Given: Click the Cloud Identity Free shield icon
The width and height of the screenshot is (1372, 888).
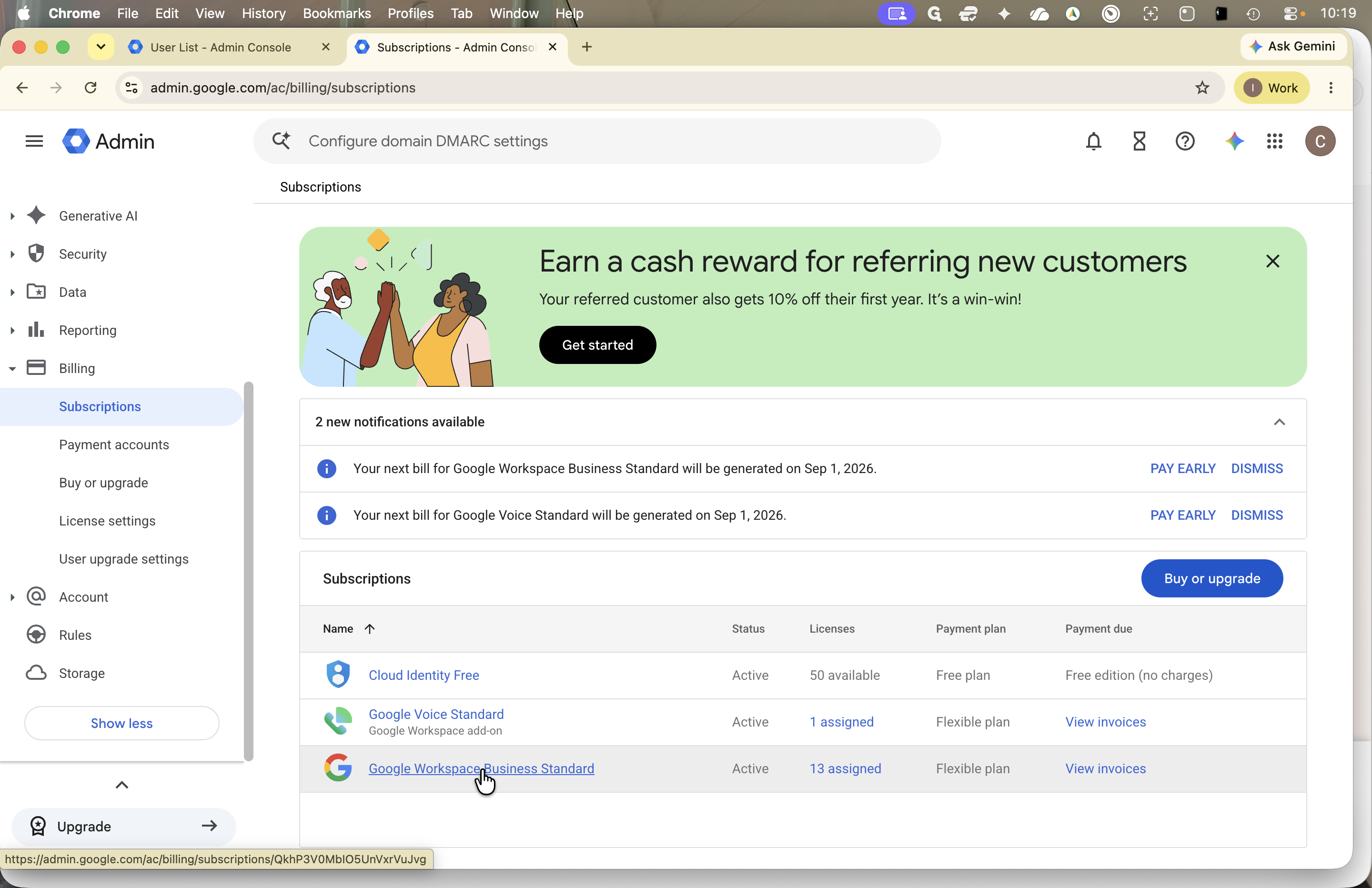Looking at the screenshot, I should (338, 675).
